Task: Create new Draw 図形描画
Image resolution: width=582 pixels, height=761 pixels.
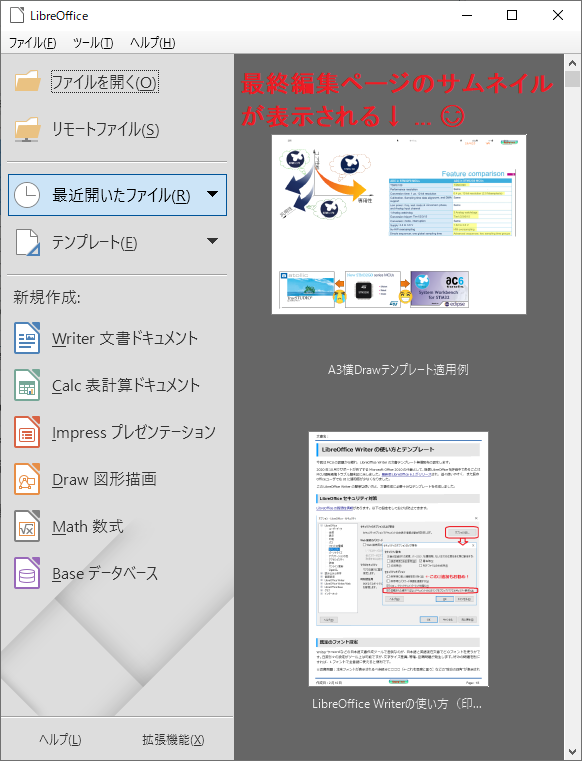Action: 104,480
